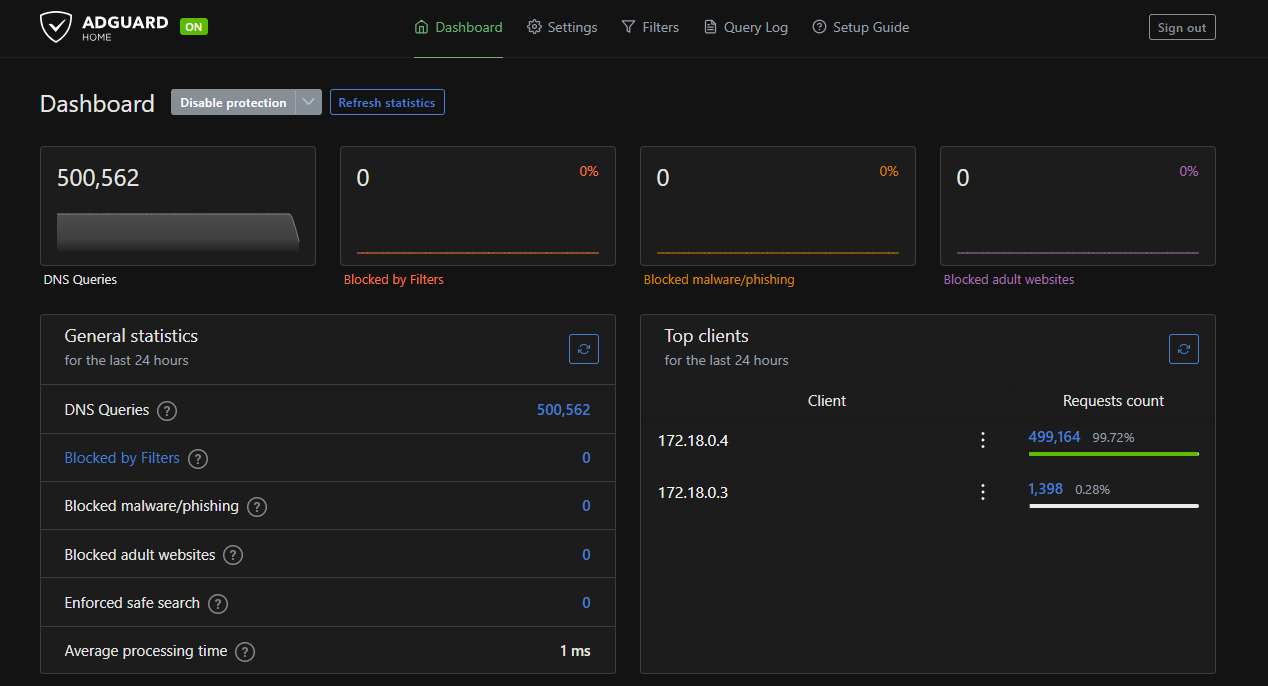Click the help icon beside DNS Queries

pyautogui.click(x=168, y=410)
